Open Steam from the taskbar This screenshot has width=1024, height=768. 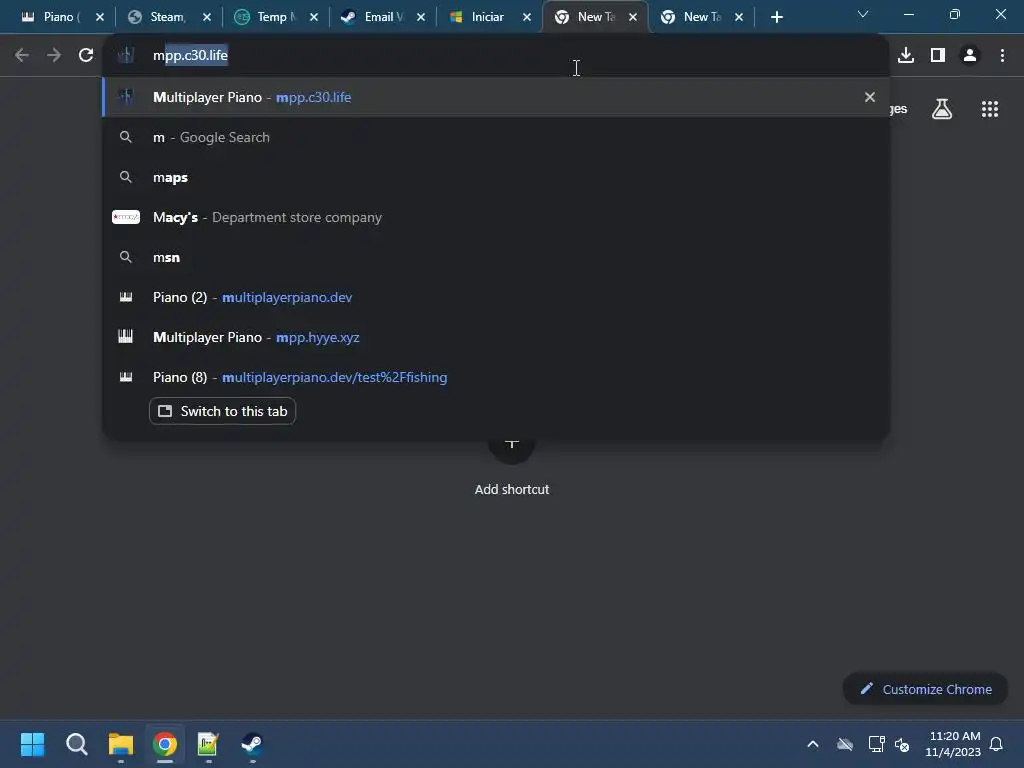252,744
